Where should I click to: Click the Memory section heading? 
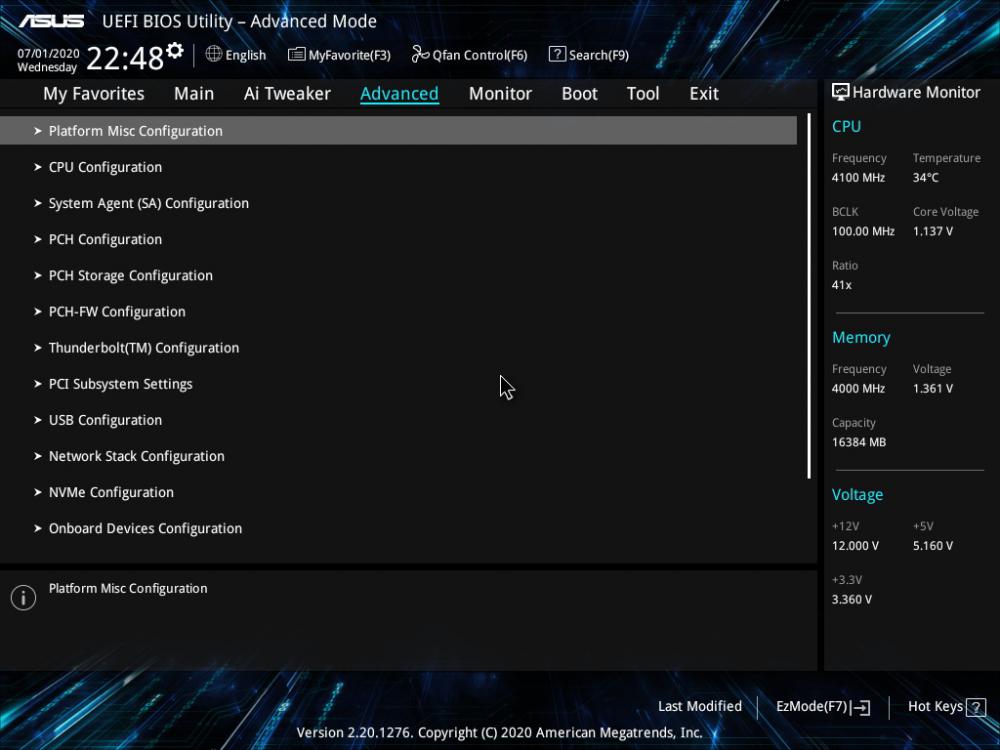click(861, 337)
